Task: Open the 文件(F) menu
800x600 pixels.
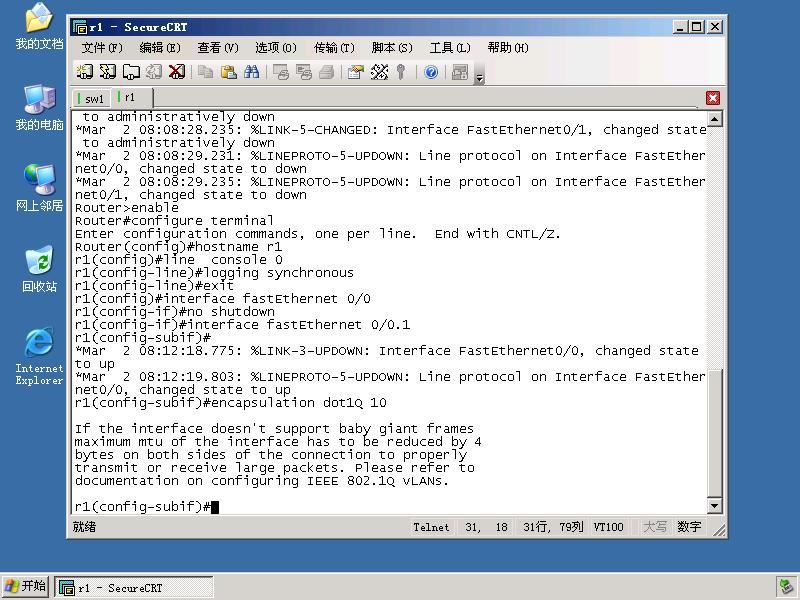Action: (102, 48)
